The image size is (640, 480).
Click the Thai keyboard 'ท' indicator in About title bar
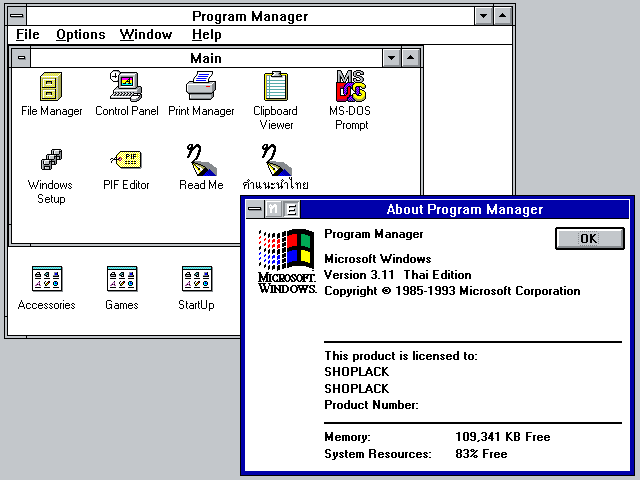(273, 209)
